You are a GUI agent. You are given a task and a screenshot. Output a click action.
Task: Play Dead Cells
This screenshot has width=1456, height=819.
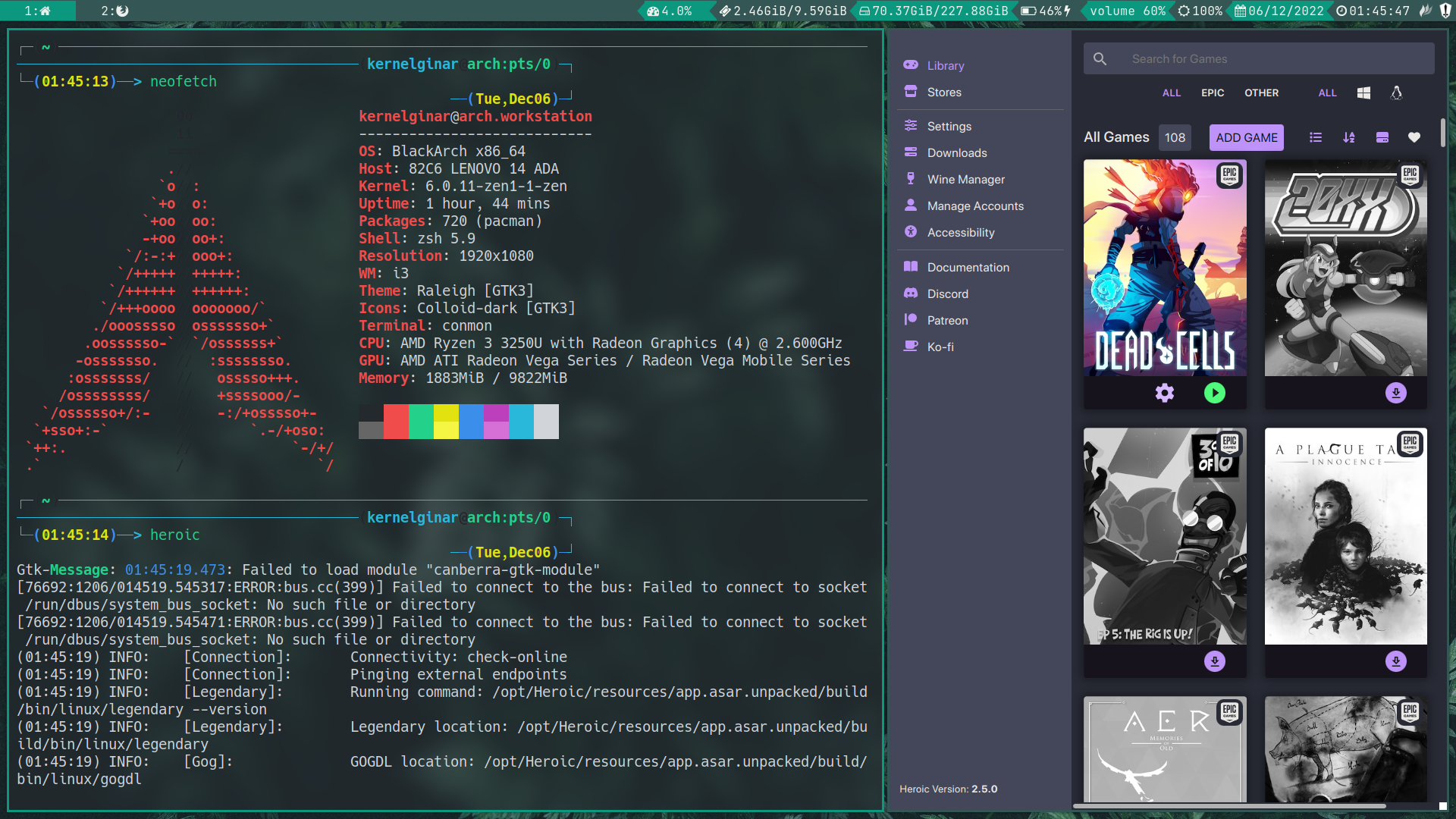[x=1214, y=393]
